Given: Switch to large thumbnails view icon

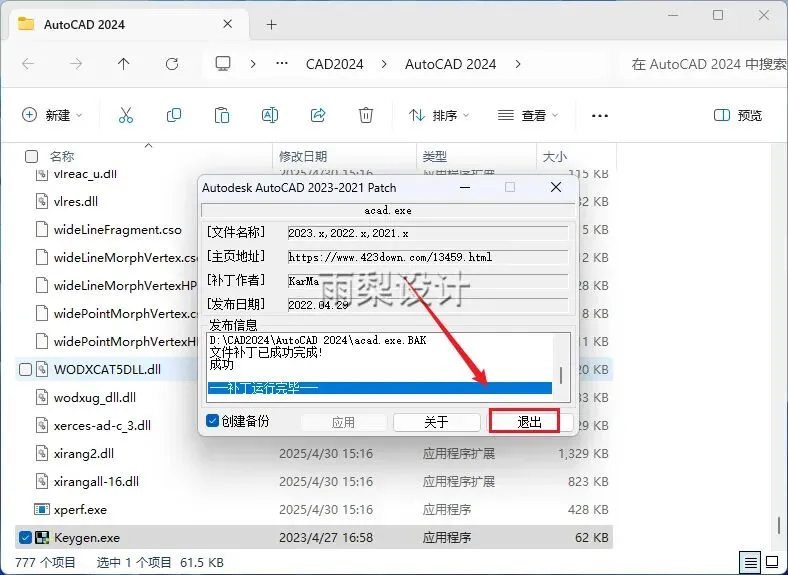Looking at the screenshot, I should tap(772, 562).
